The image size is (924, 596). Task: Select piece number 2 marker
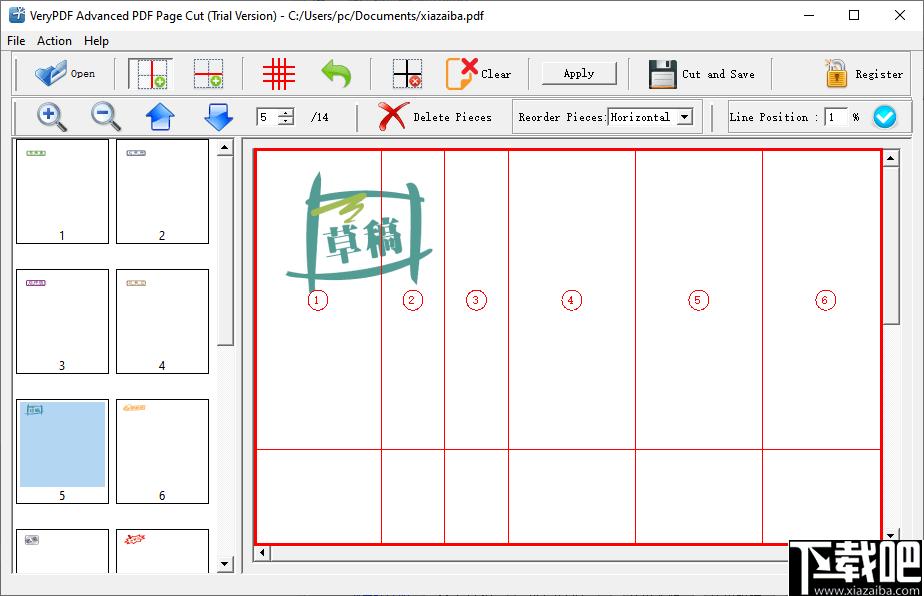point(412,300)
